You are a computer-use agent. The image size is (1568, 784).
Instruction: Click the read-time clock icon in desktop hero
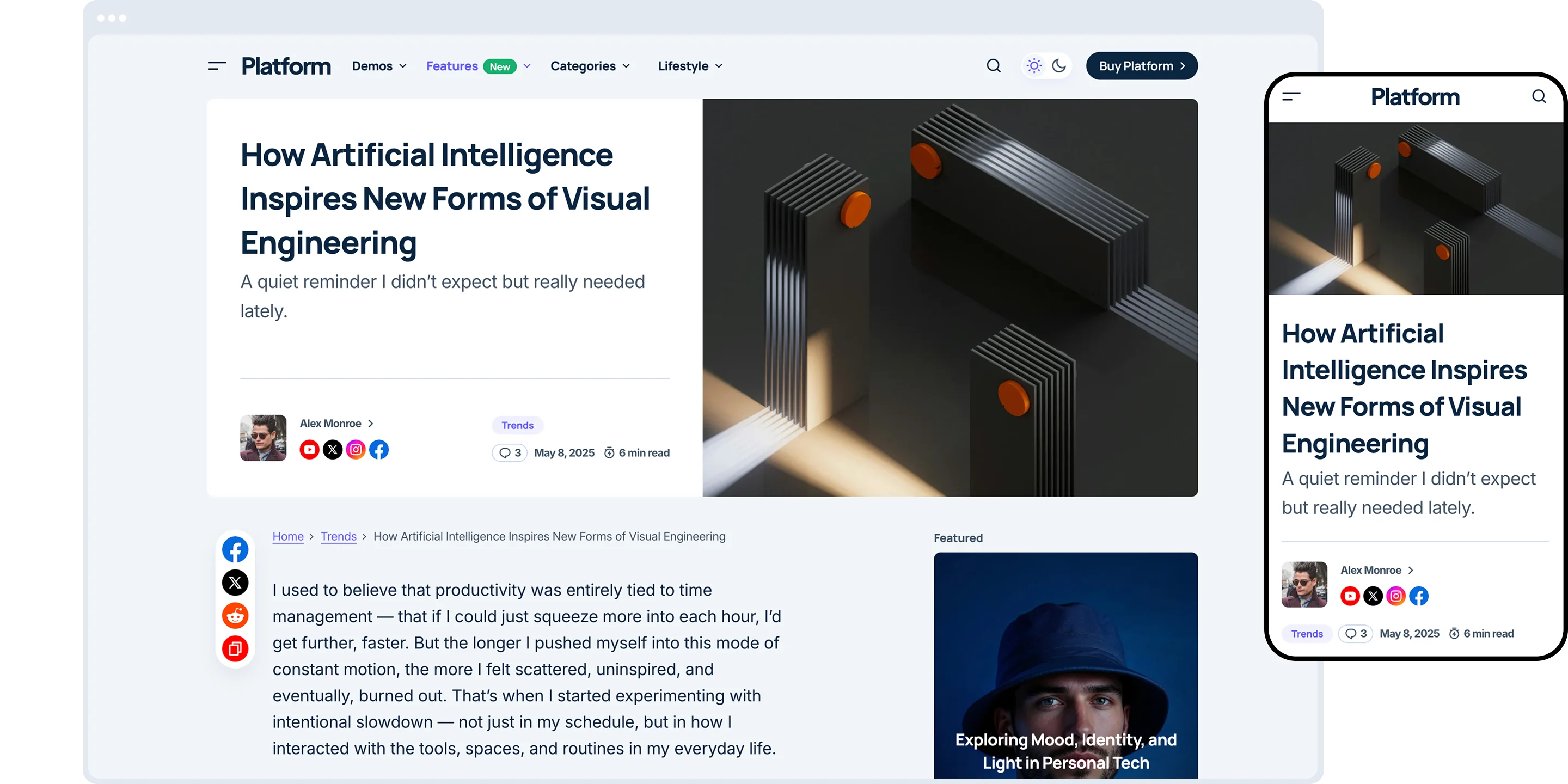[609, 453]
